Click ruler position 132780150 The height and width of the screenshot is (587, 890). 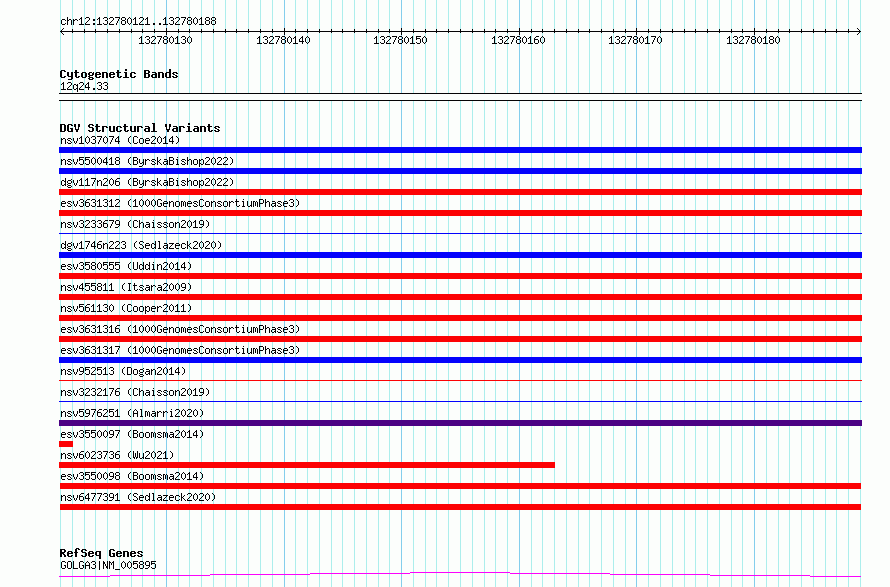[x=400, y=40]
